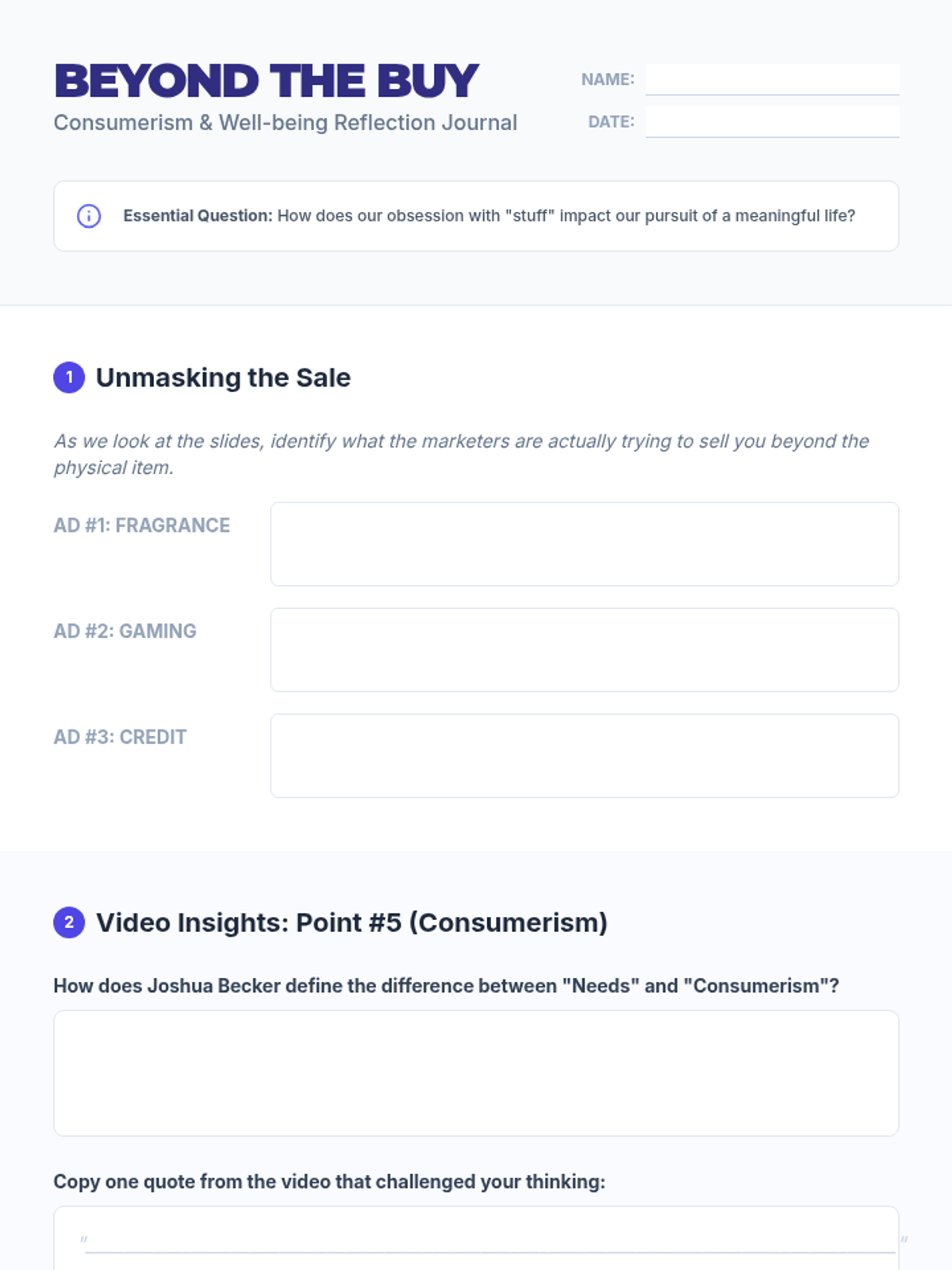Click the Joshua Becker question text
Screen dimensions: 952x1270
pyautogui.click(x=446, y=986)
